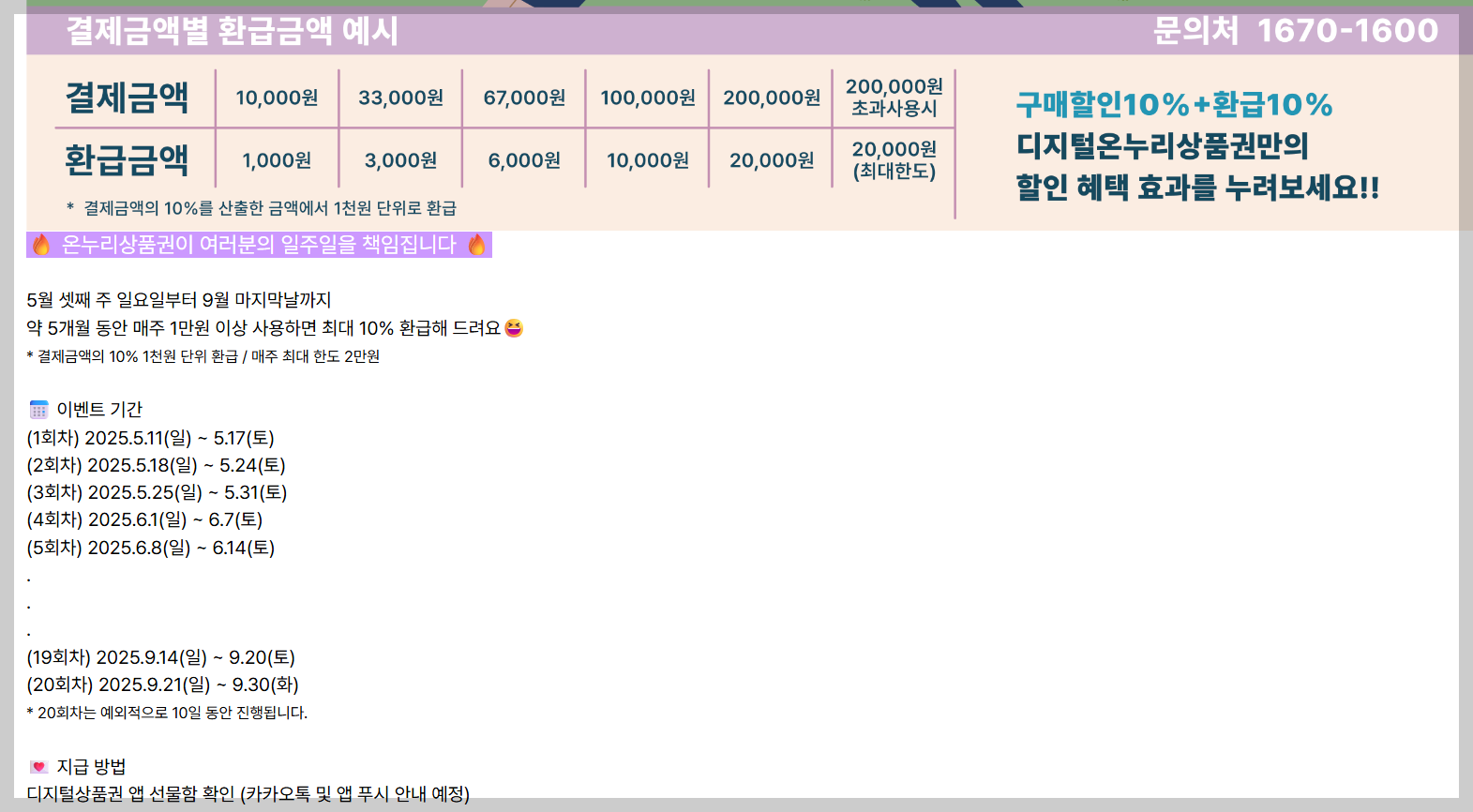Click the 이벤트 기간 section label
This screenshot has height=812, width=1473.
(99, 410)
